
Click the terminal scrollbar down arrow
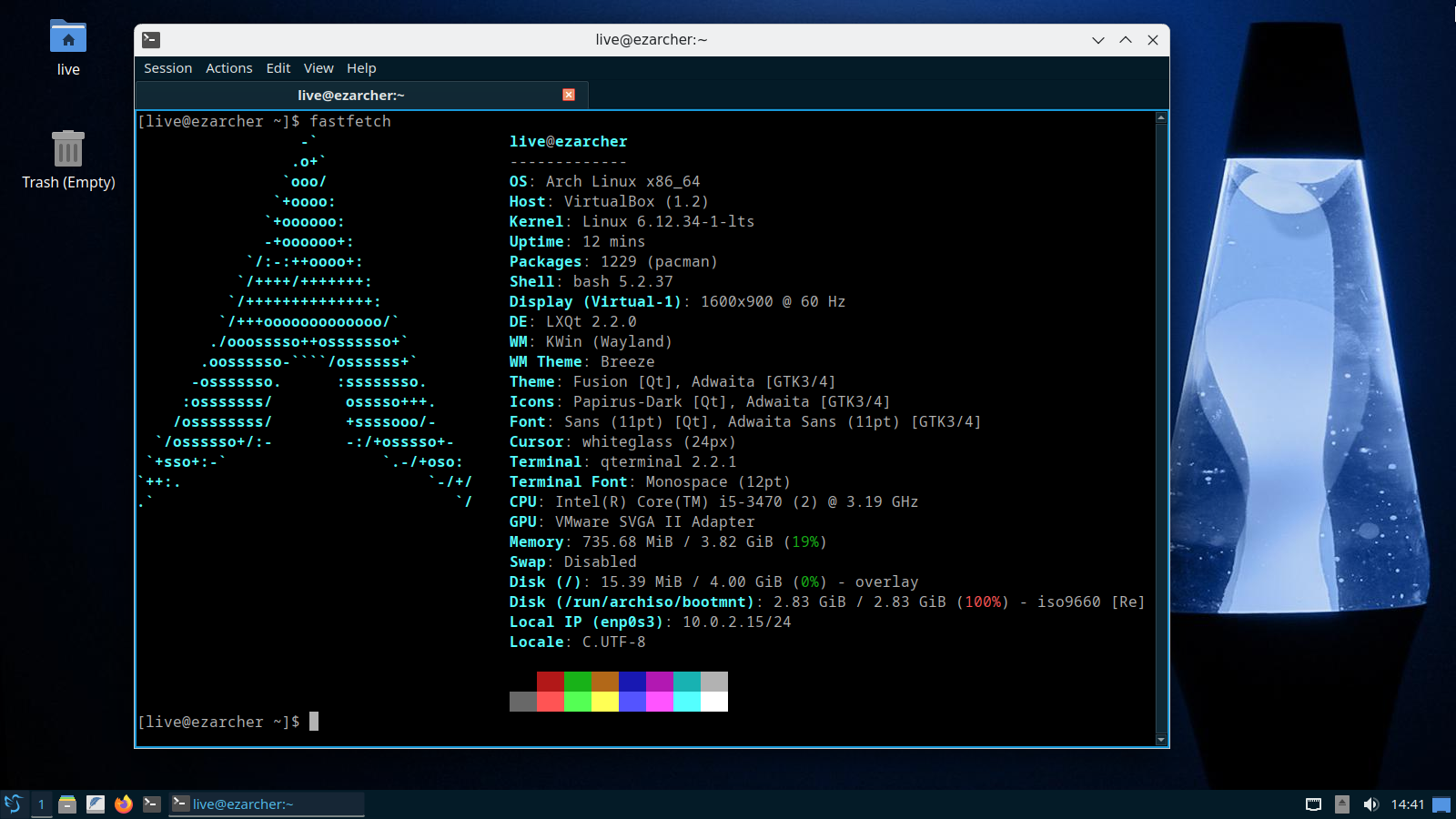[1161, 740]
